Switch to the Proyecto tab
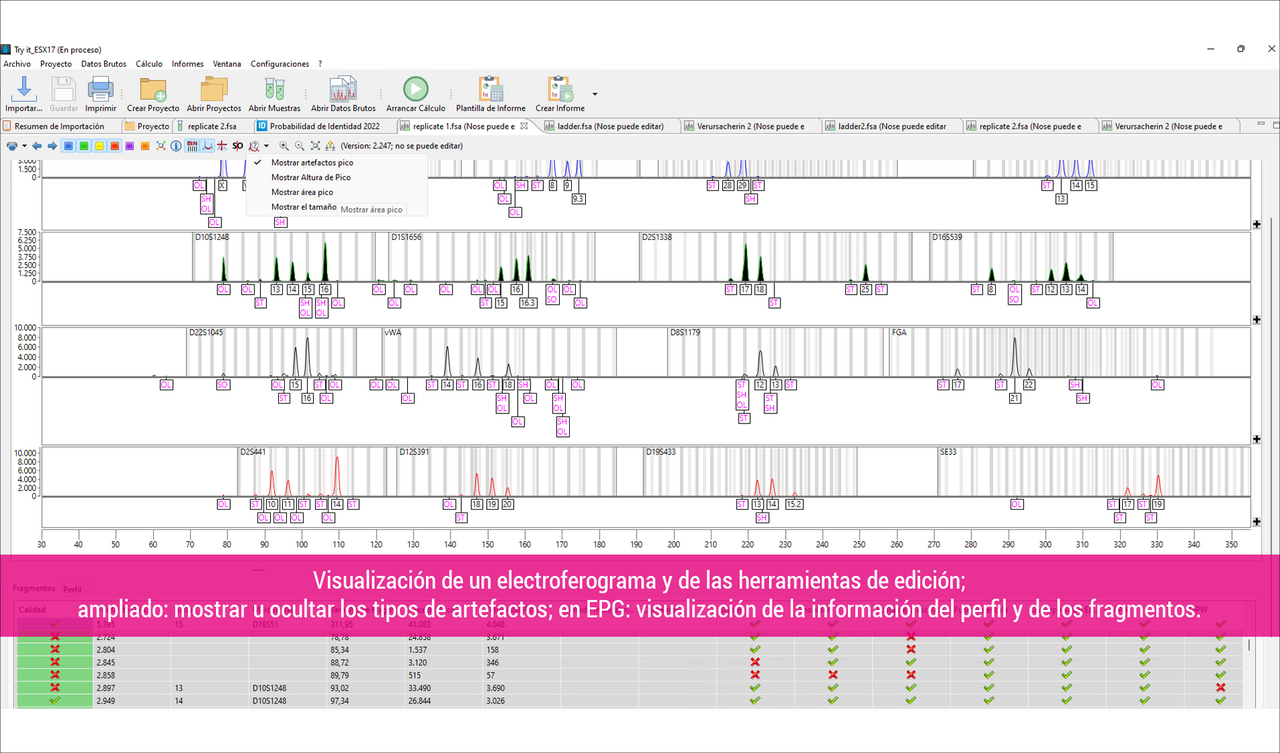Screen dimensions: 1280x753 point(146,126)
